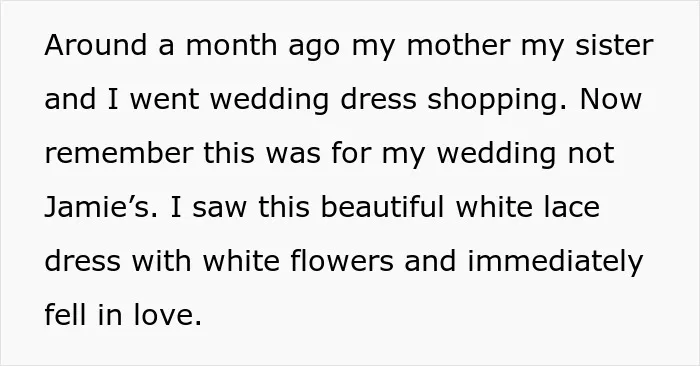Click the name "Jamie's." in the text
Image resolution: width=700 pixels, height=366 pixels.
pos(101,207)
